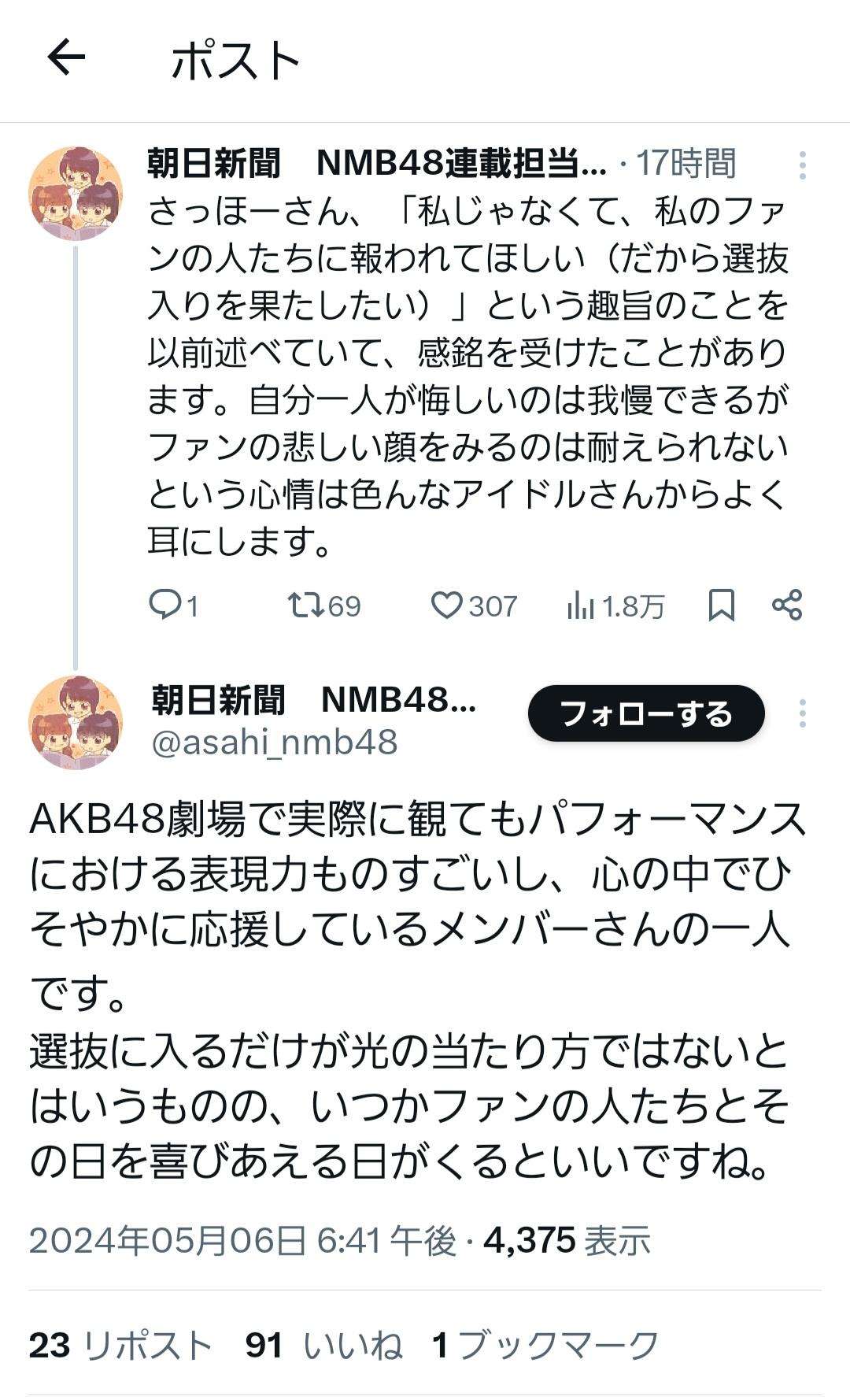Screen dimensions: 850x1400
Task: Repost the first post with 69 reposts
Action: point(305,605)
